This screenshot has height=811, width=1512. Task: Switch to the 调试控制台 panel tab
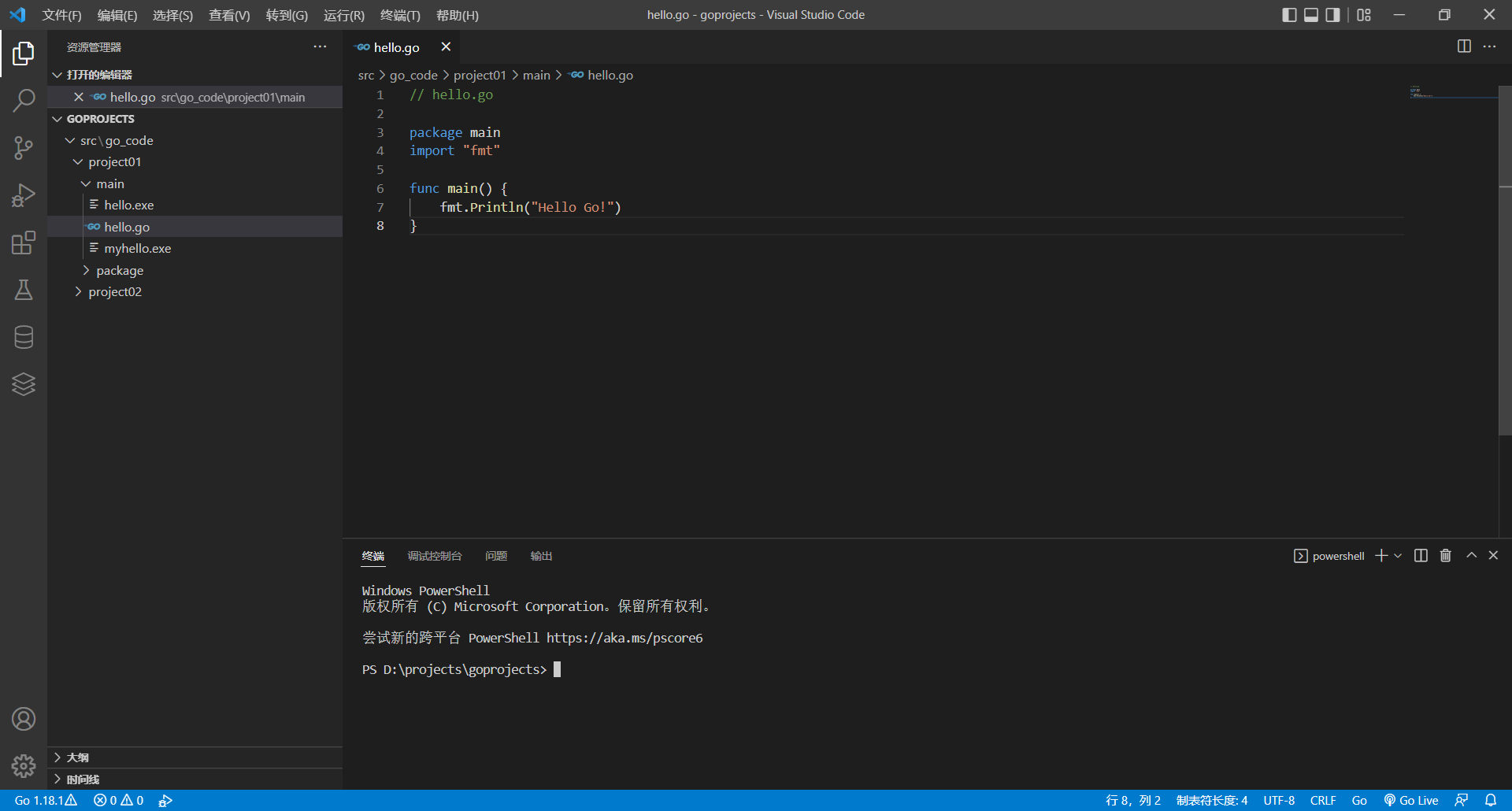tap(435, 556)
